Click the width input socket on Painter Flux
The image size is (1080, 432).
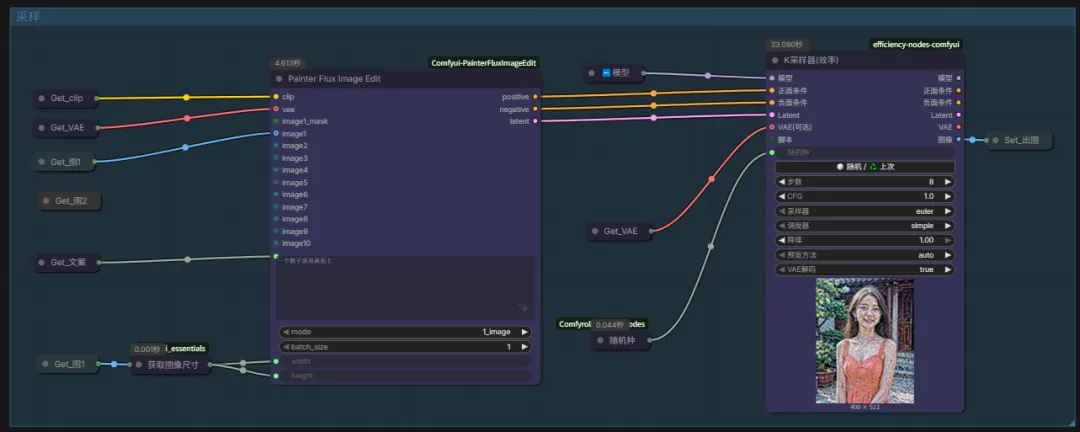tap(276, 361)
